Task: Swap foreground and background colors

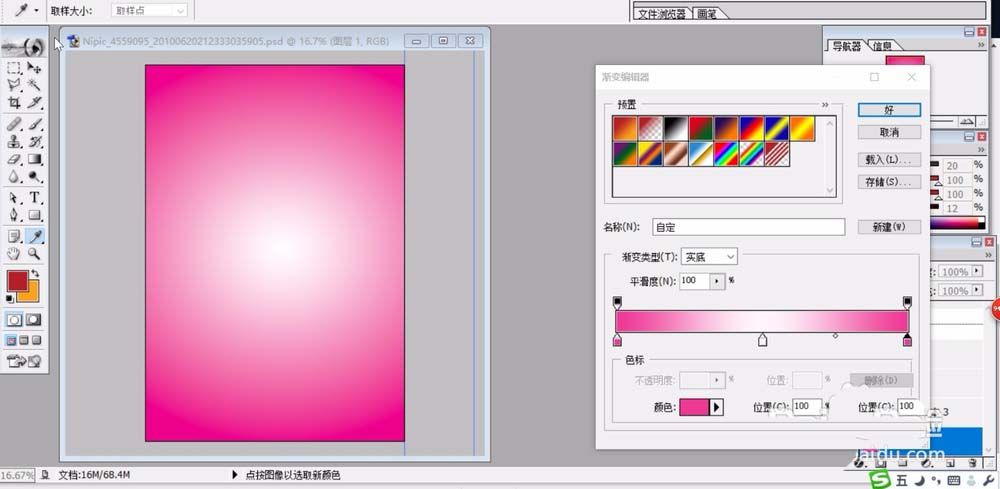Action: coord(35,273)
